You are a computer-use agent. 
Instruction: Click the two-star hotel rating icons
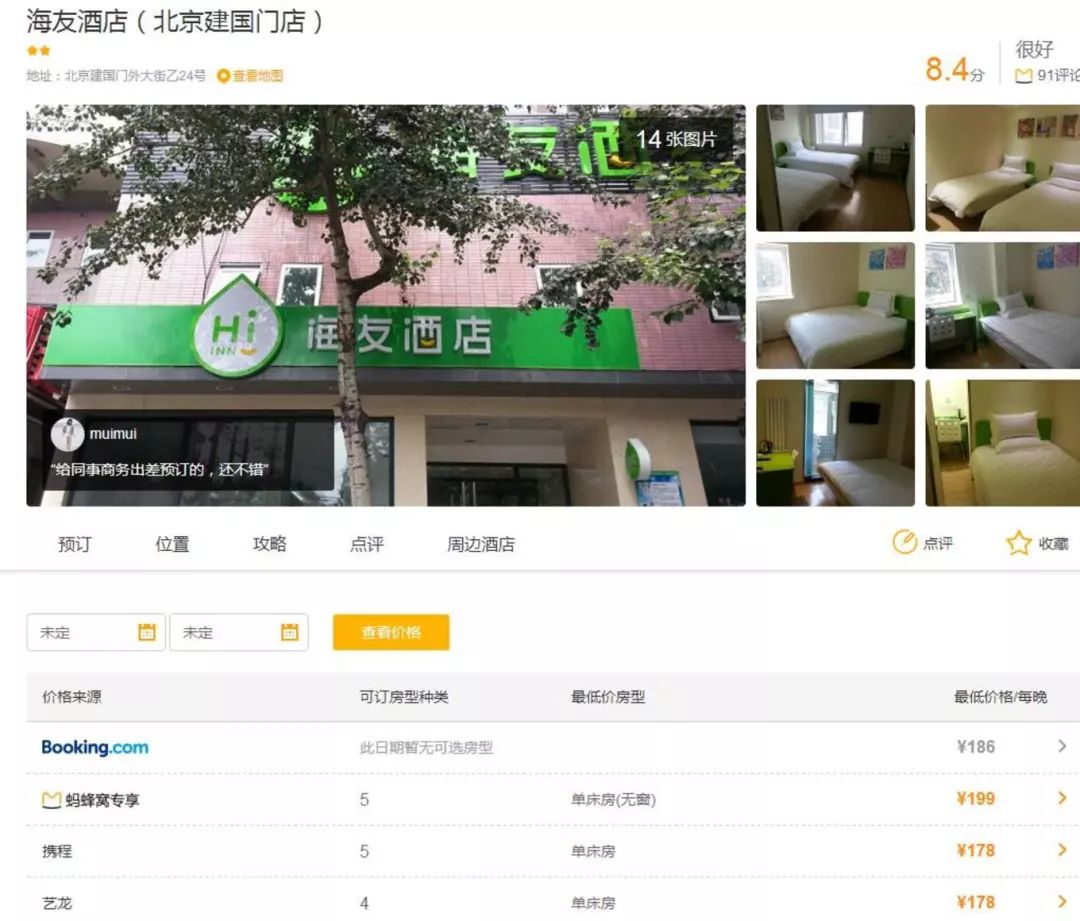coord(39,50)
